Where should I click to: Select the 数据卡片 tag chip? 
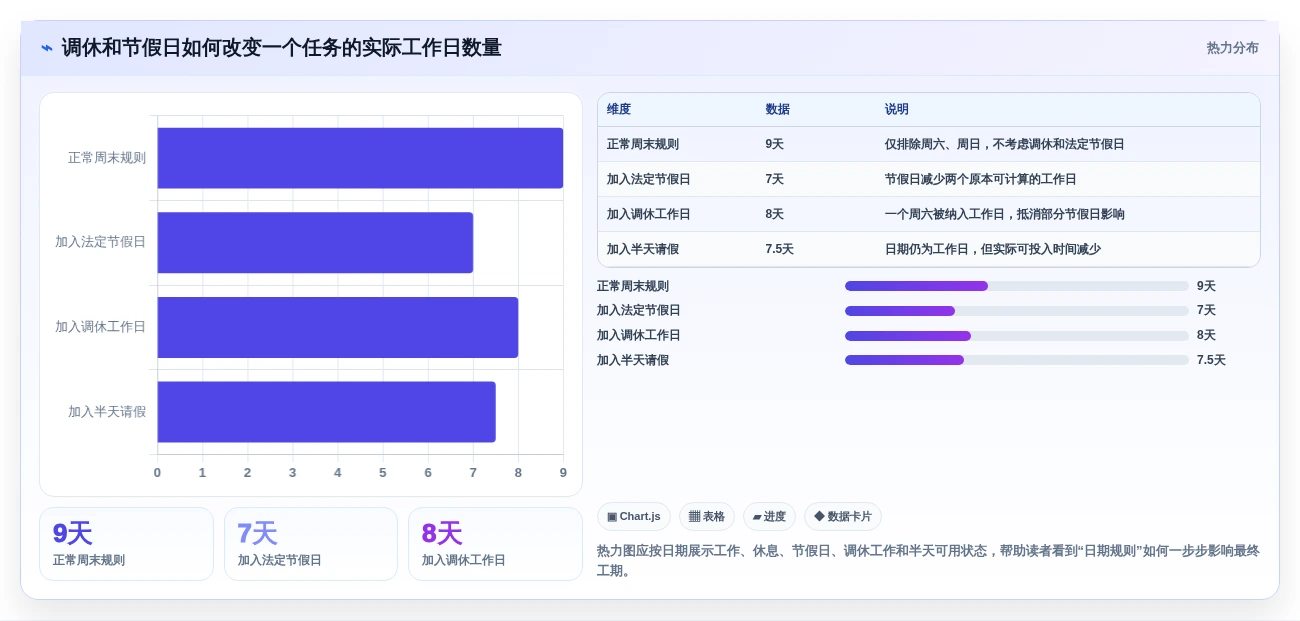tap(843, 516)
